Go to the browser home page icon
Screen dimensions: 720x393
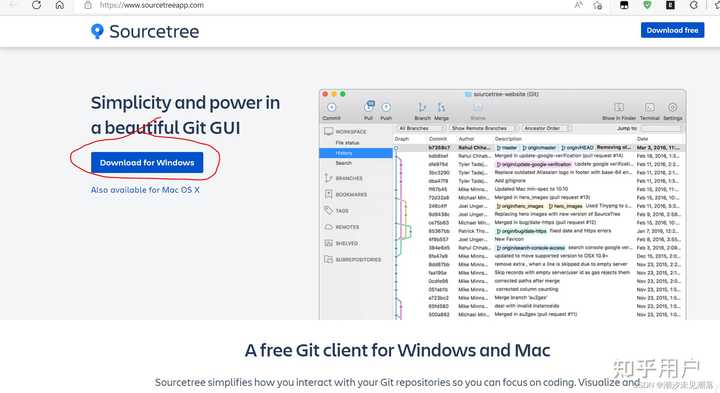coord(60,5)
